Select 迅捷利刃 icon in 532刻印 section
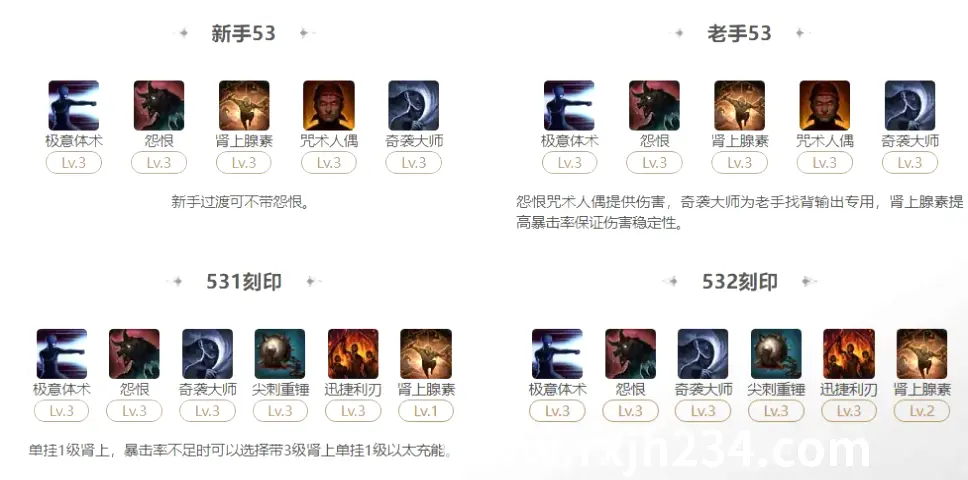The width and height of the screenshot is (968, 480). point(848,354)
